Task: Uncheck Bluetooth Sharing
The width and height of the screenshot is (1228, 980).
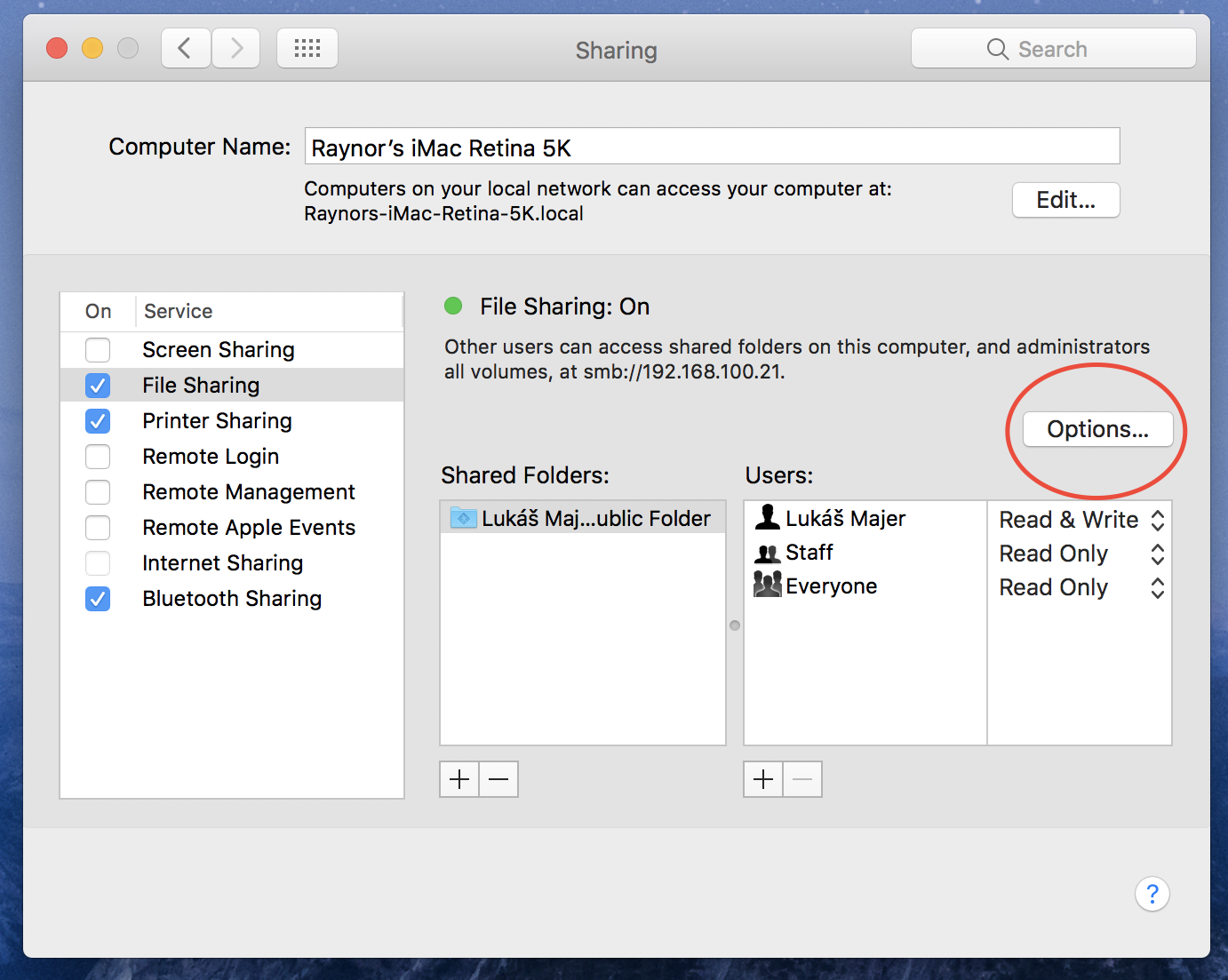Action: click(98, 599)
